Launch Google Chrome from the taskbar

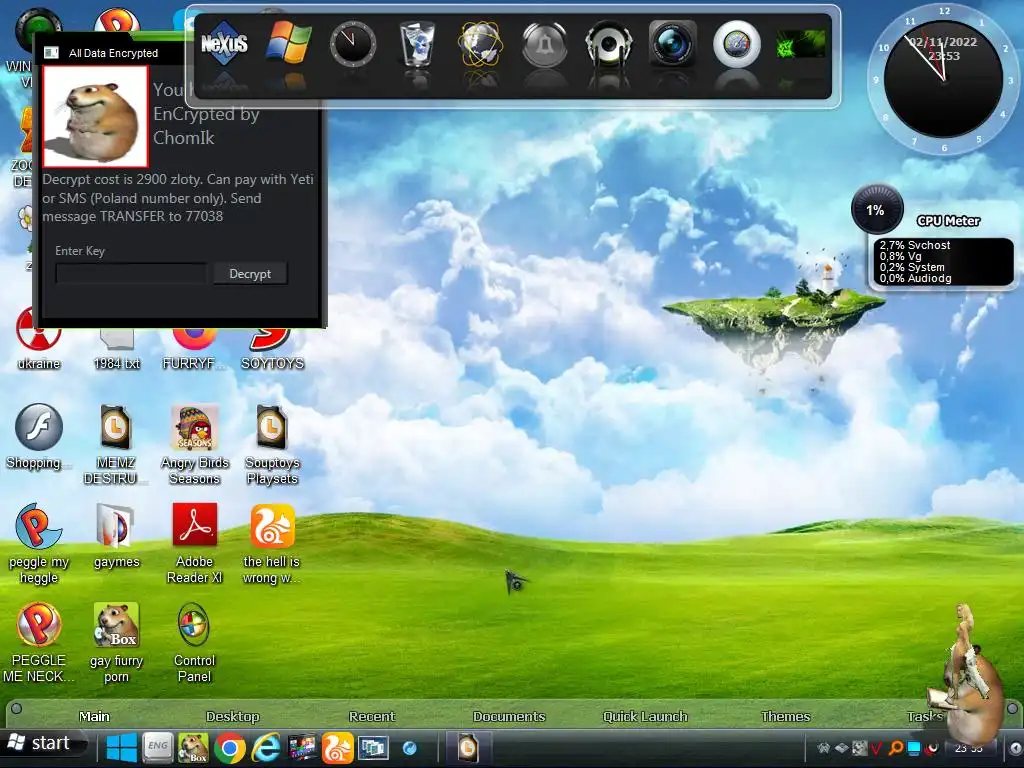[x=230, y=748]
